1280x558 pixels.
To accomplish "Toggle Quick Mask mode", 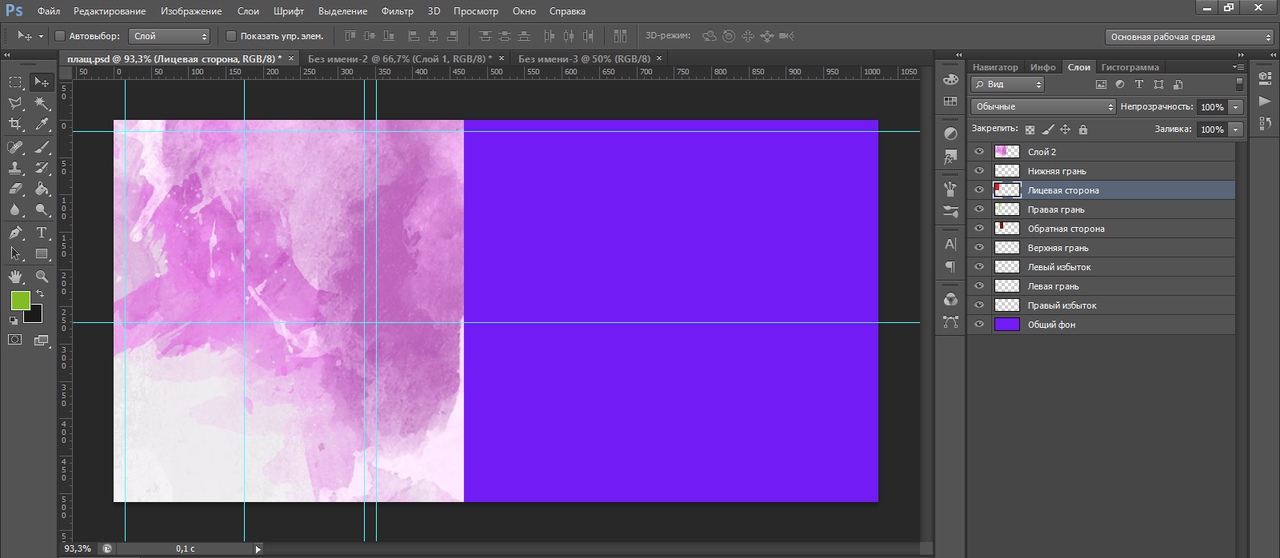I will (x=15, y=340).
